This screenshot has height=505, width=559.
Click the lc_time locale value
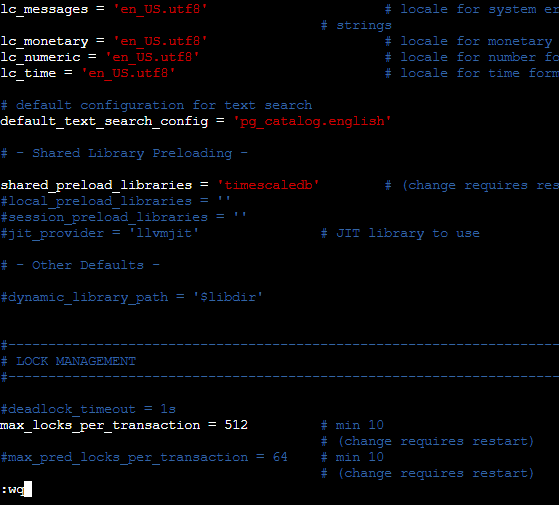click(x=128, y=73)
